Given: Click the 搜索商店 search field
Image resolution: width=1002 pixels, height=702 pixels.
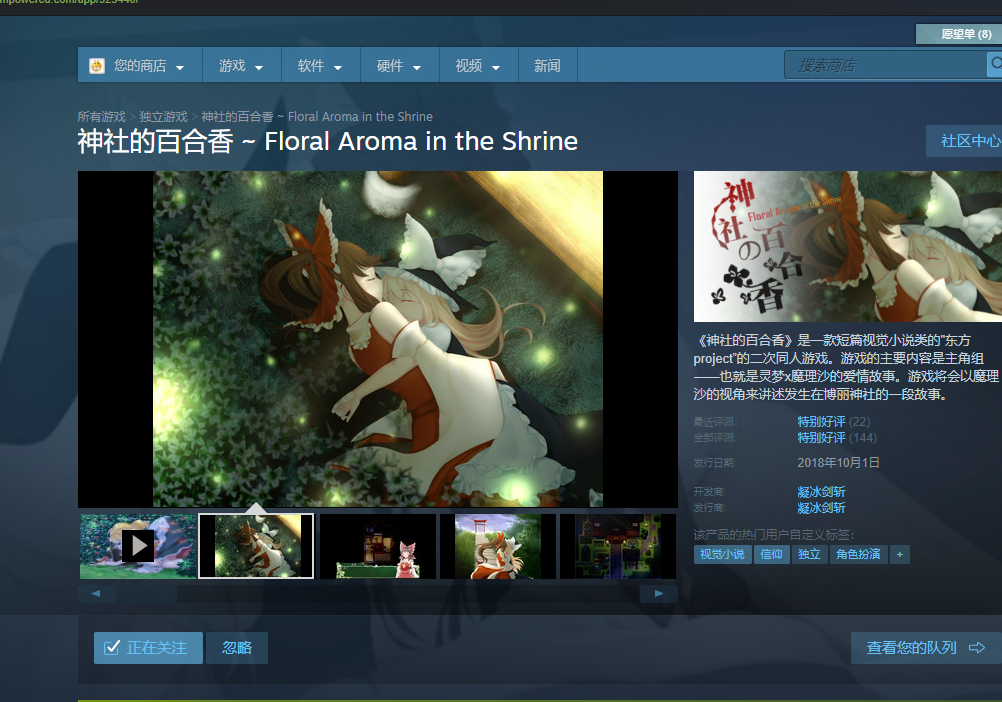Looking at the screenshot, I should pos(886,65).
